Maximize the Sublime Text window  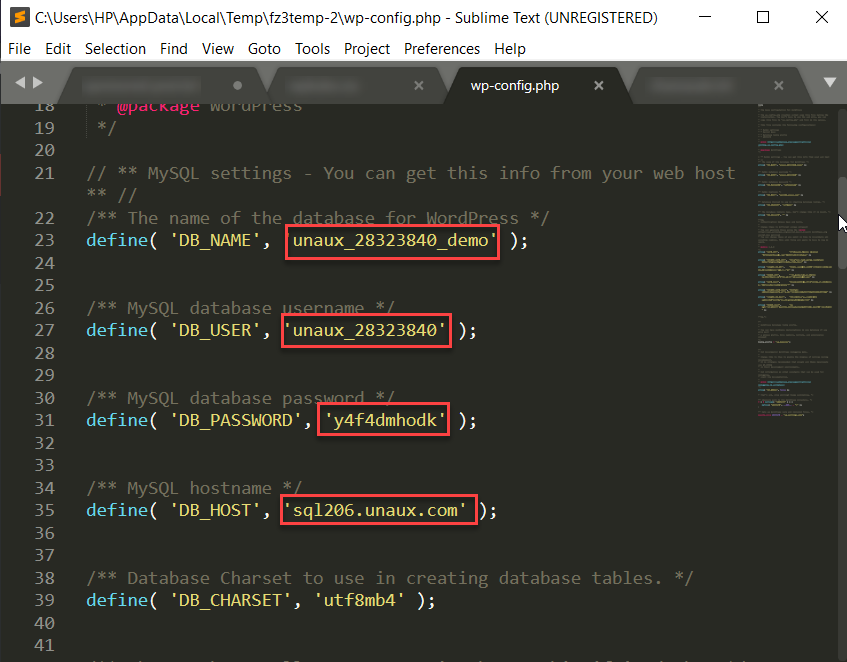[763, 17]
